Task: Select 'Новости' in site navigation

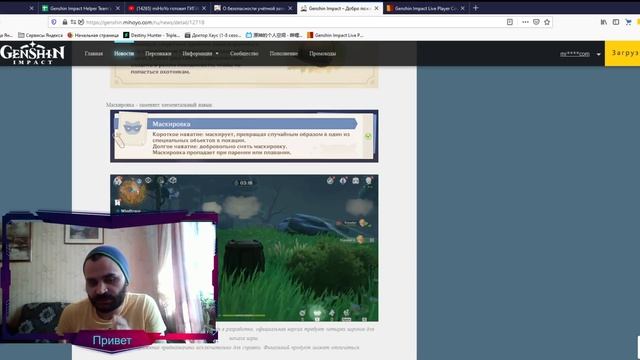Action: [x=124, y=53]
